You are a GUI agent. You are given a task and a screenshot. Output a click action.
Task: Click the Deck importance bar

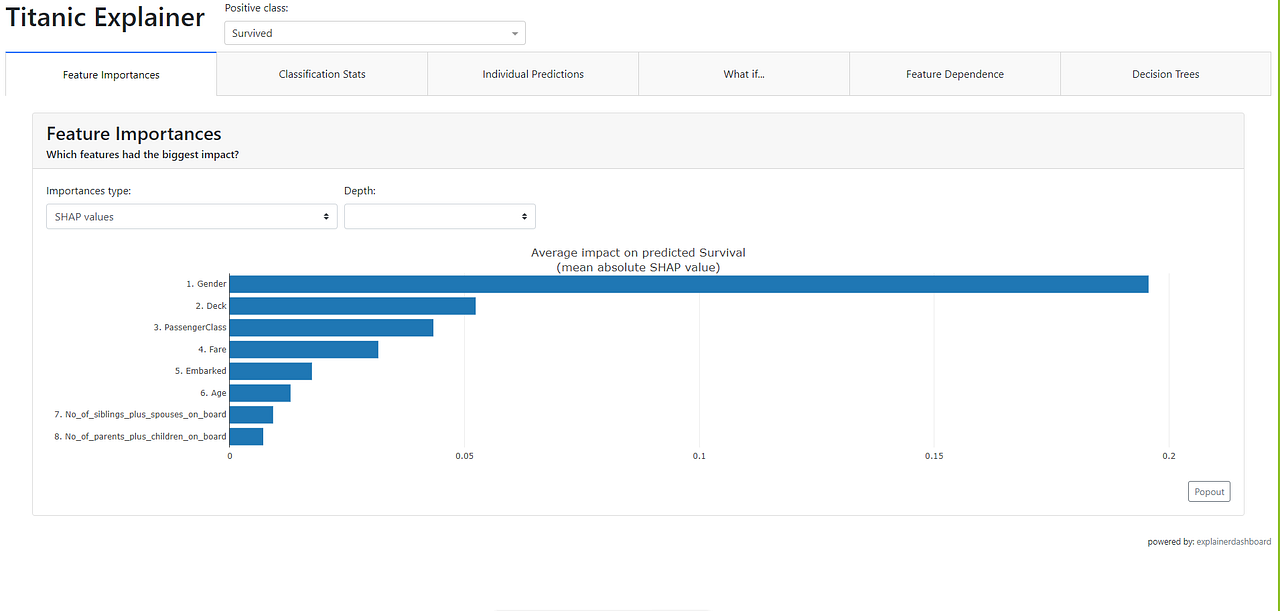click(x=352, y=305)
